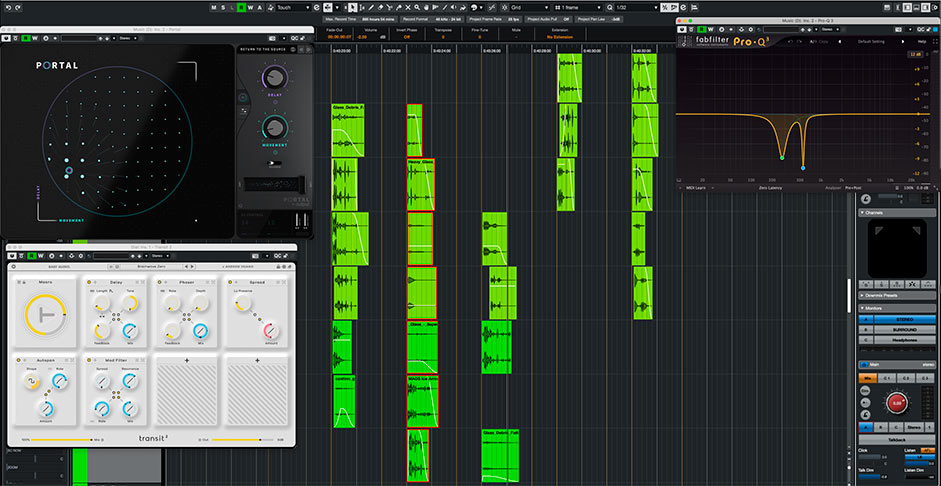Click the color palette tool icon
Image resolution: width=941 pixels, height=486 pixels.
pos(474,7)
